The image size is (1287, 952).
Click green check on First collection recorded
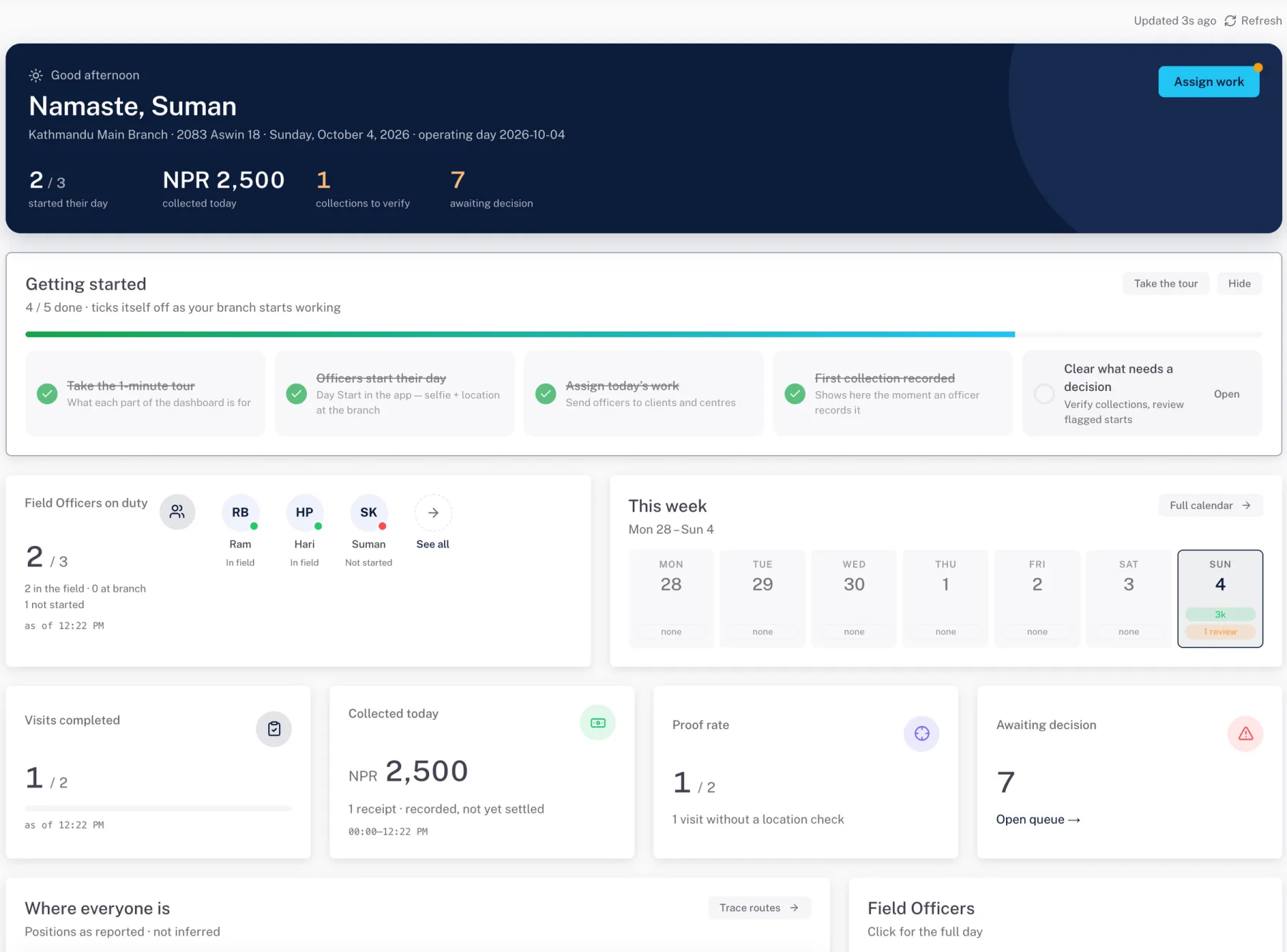point(795,394)
